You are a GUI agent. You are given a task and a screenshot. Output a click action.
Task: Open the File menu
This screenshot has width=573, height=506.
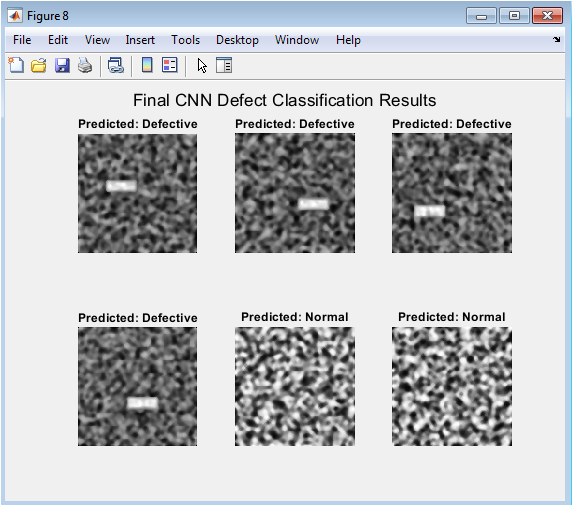(x=22, y=40)
